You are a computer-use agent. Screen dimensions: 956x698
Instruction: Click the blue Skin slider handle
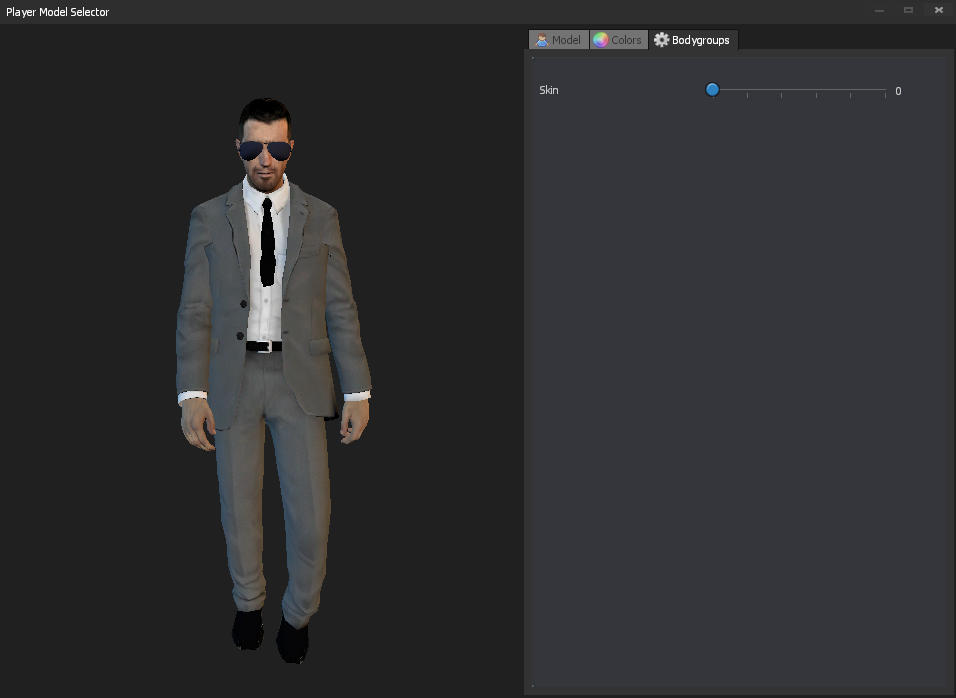(x=712, y=90)
